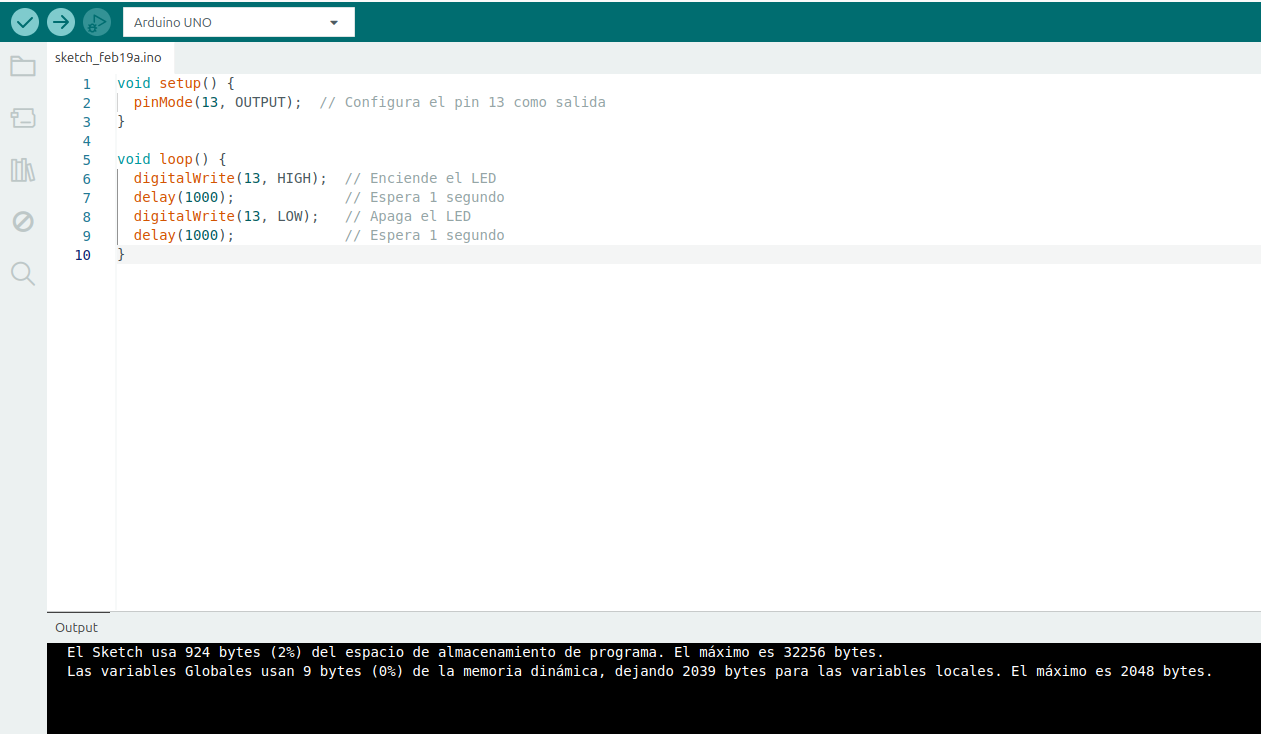The width and height of the screenshot is (1261, 734).
Task: Open the Debug panel in the sidebar
Action: pos(23,222)
